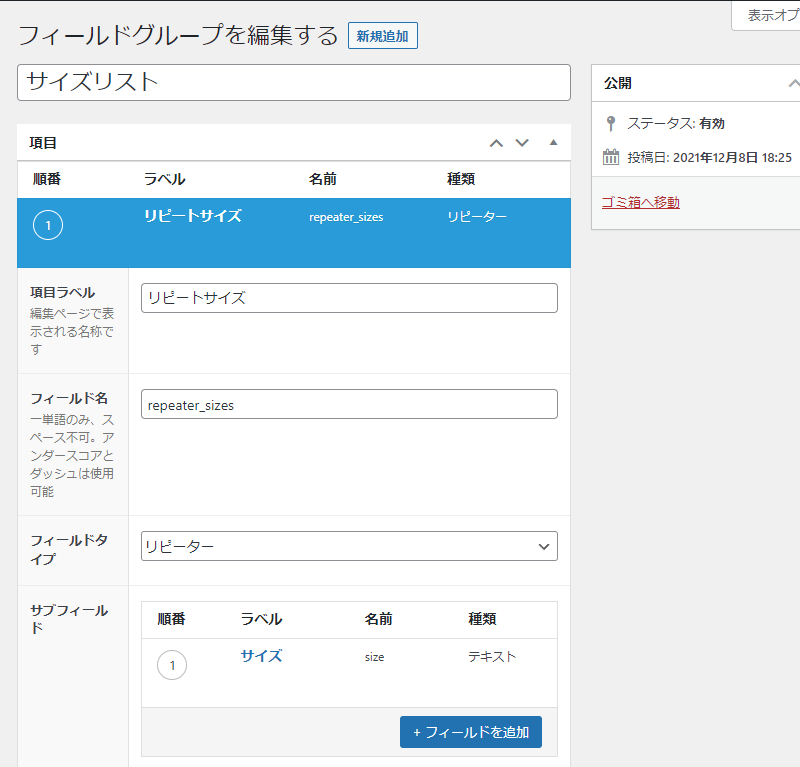Click ゴミ箱へ移動 link
800x767 pixels.
click(x=641, y=203)
